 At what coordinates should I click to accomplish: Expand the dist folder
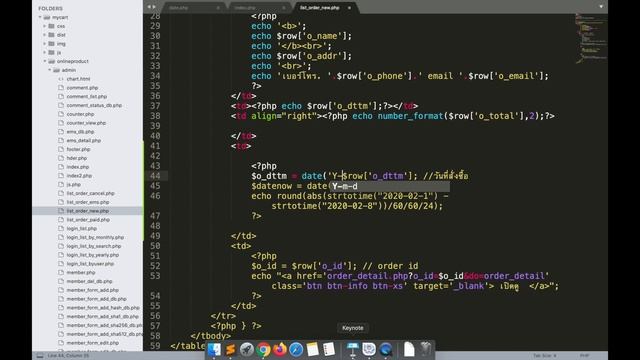click(44, 35)
